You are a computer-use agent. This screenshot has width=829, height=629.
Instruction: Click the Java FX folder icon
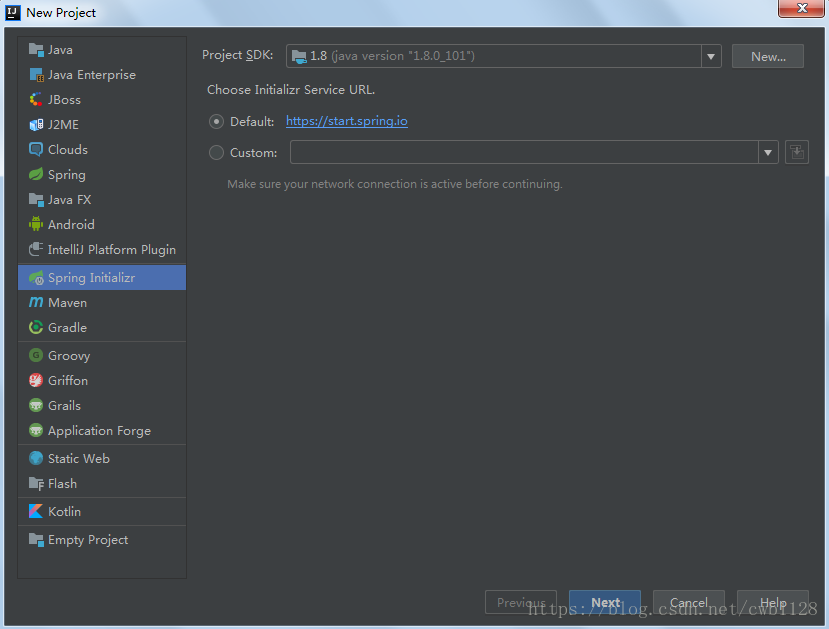pos(36,199)
